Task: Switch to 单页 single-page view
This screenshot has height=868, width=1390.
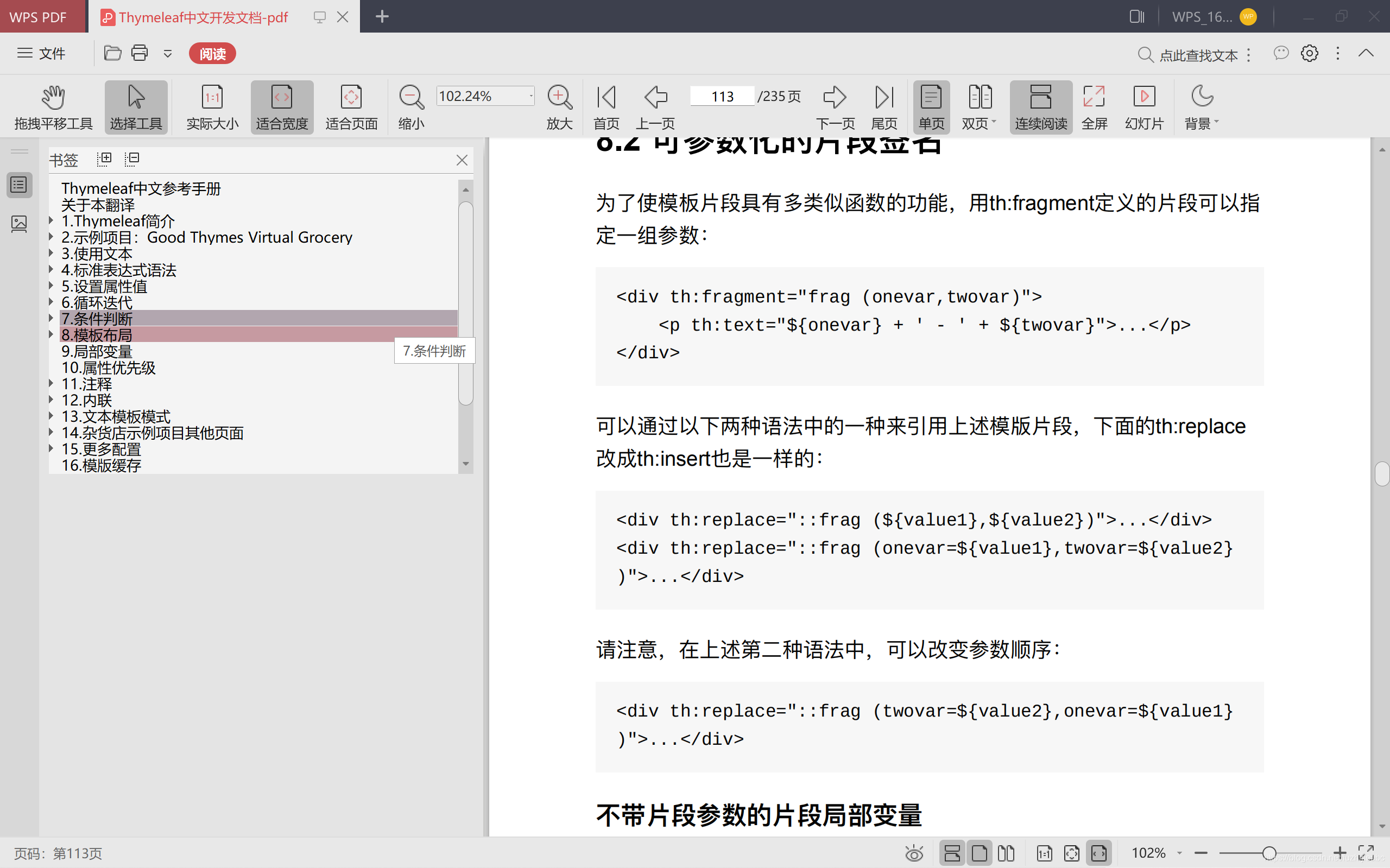Action: click(x=930, y=106)
